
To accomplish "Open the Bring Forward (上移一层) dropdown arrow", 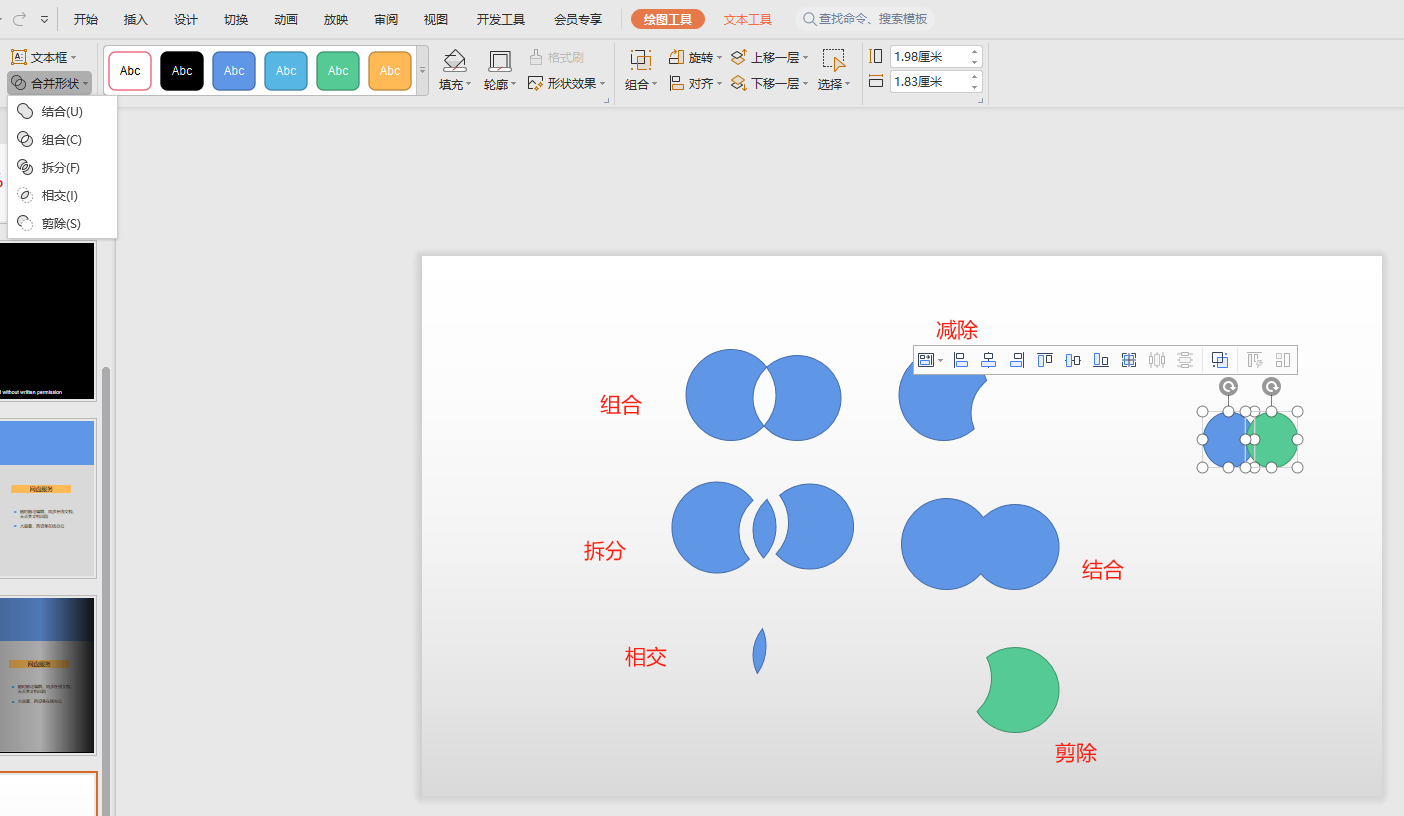I will point(805,58).
